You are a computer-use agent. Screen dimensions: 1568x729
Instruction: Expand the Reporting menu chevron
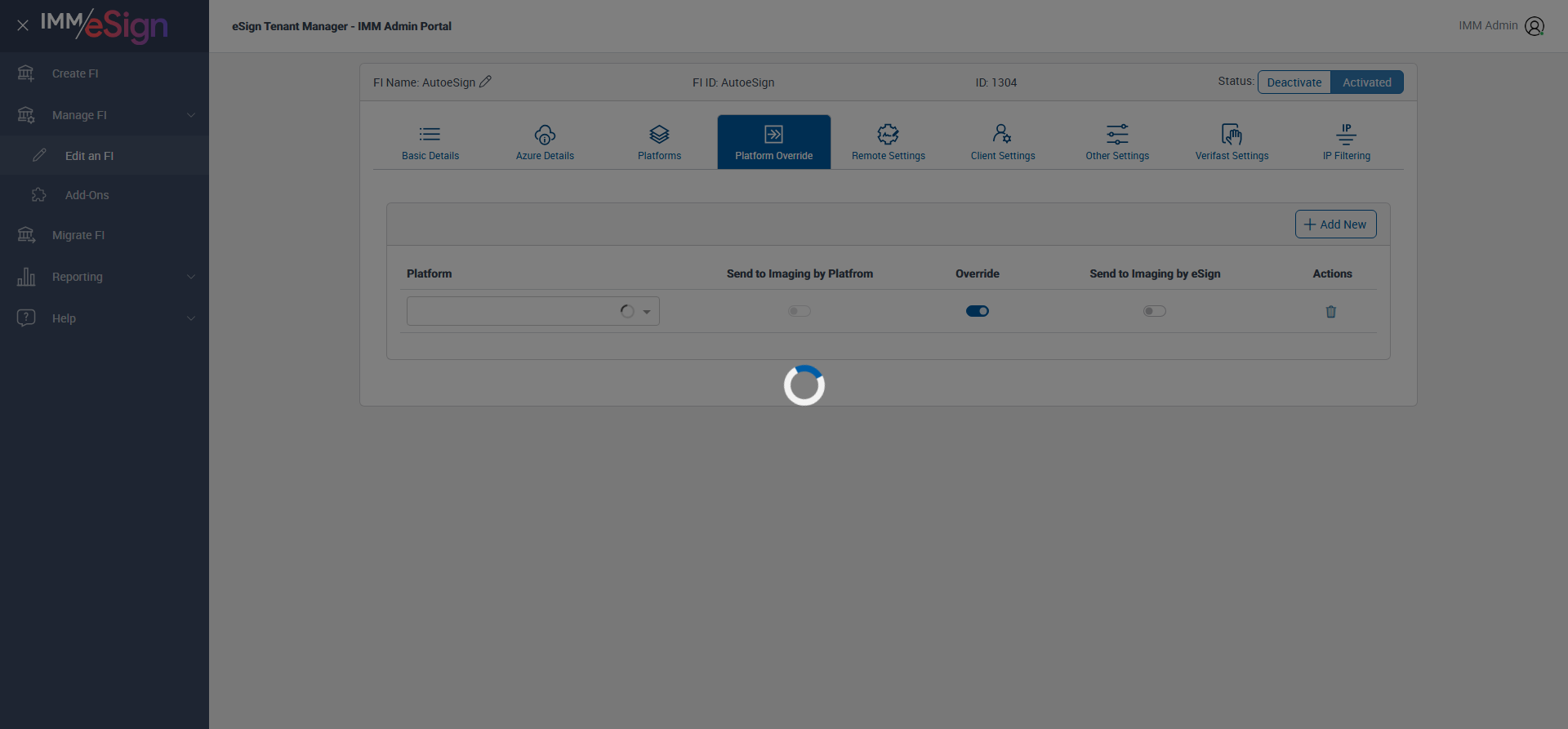click(191, 277)
